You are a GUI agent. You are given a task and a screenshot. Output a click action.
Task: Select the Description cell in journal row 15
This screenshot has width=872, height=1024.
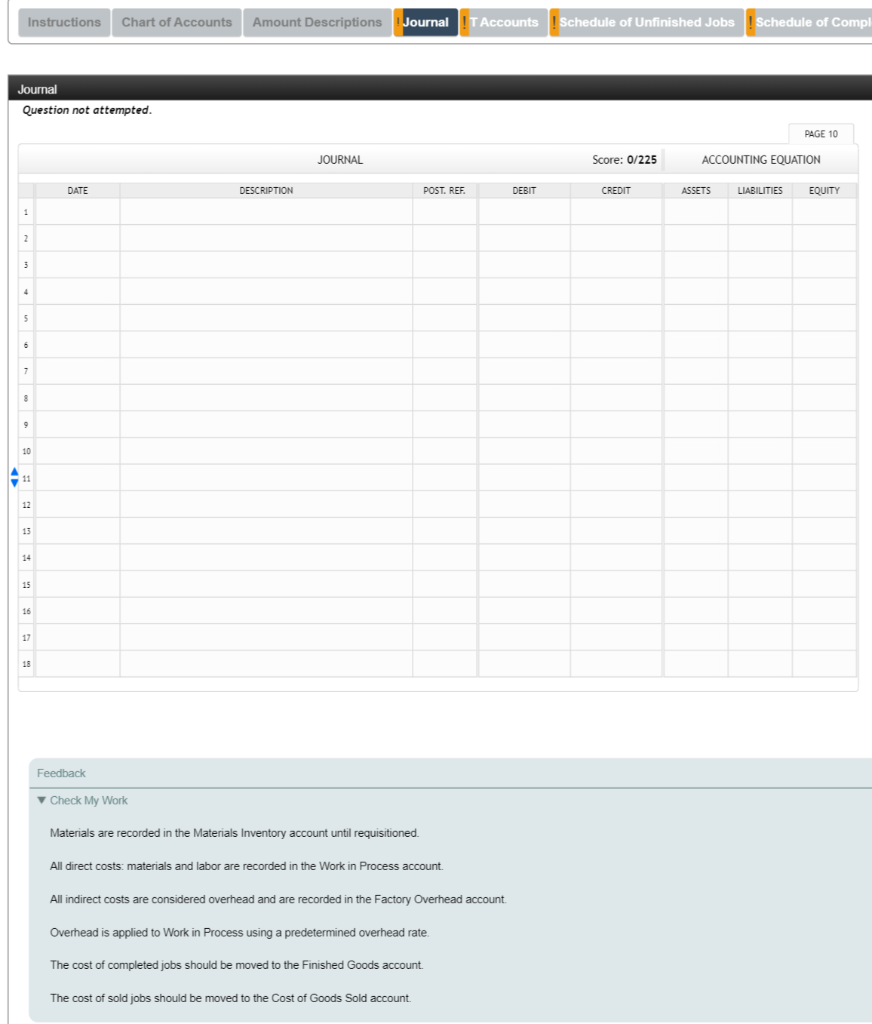[266, 584]
